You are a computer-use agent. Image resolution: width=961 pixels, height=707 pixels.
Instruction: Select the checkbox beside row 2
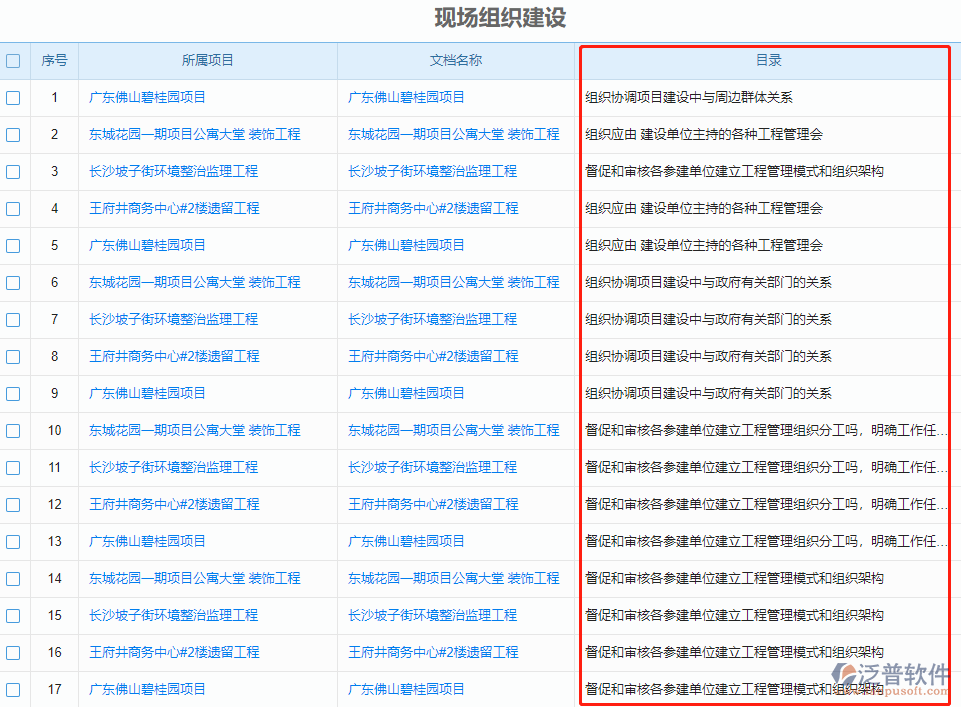point(13,134)
